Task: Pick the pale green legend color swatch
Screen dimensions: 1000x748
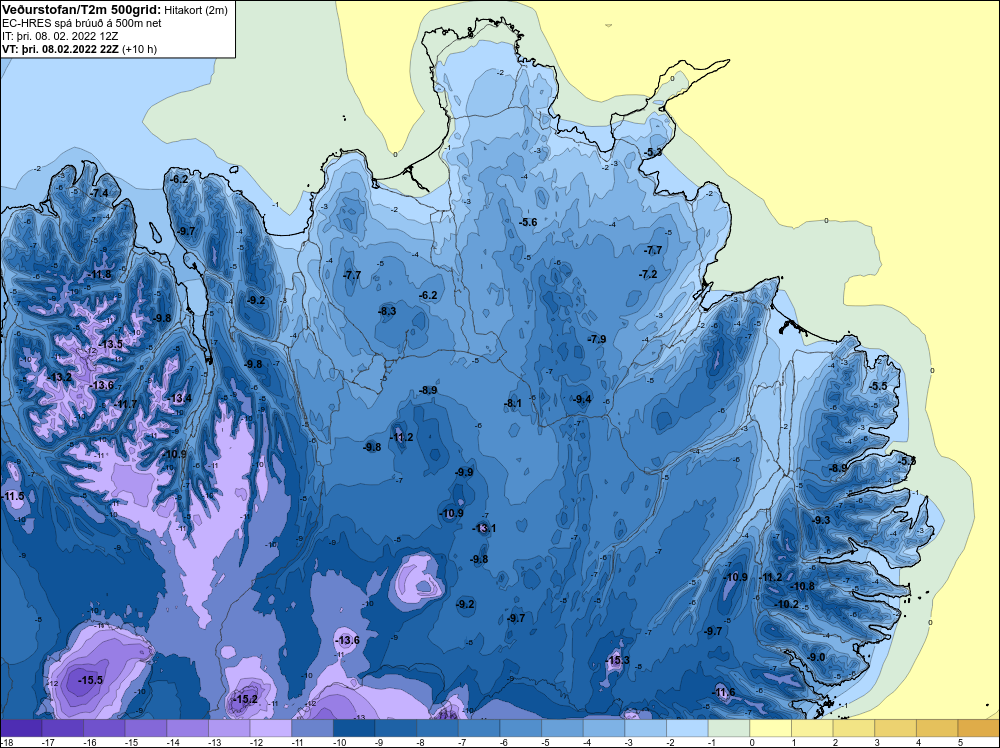Action: coord(729,728)
